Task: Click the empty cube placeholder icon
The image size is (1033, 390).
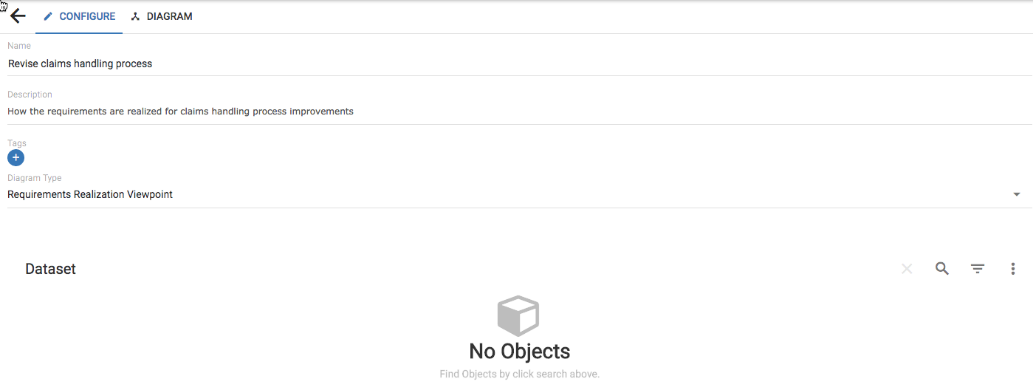Action: [x=518, y=316]
